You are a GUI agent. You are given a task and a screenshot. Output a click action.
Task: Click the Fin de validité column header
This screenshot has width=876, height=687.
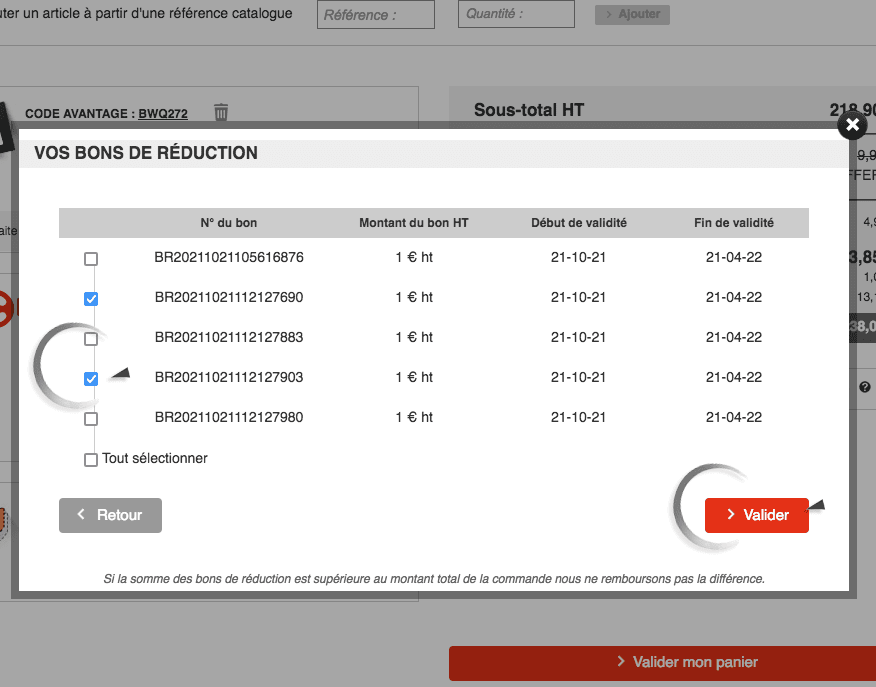(x=733, y=223)
